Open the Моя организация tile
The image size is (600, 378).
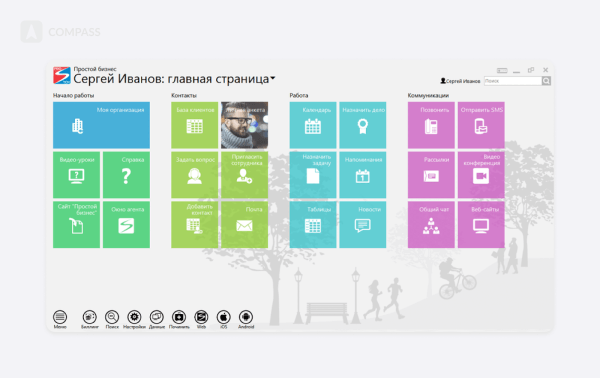[101, 125]
